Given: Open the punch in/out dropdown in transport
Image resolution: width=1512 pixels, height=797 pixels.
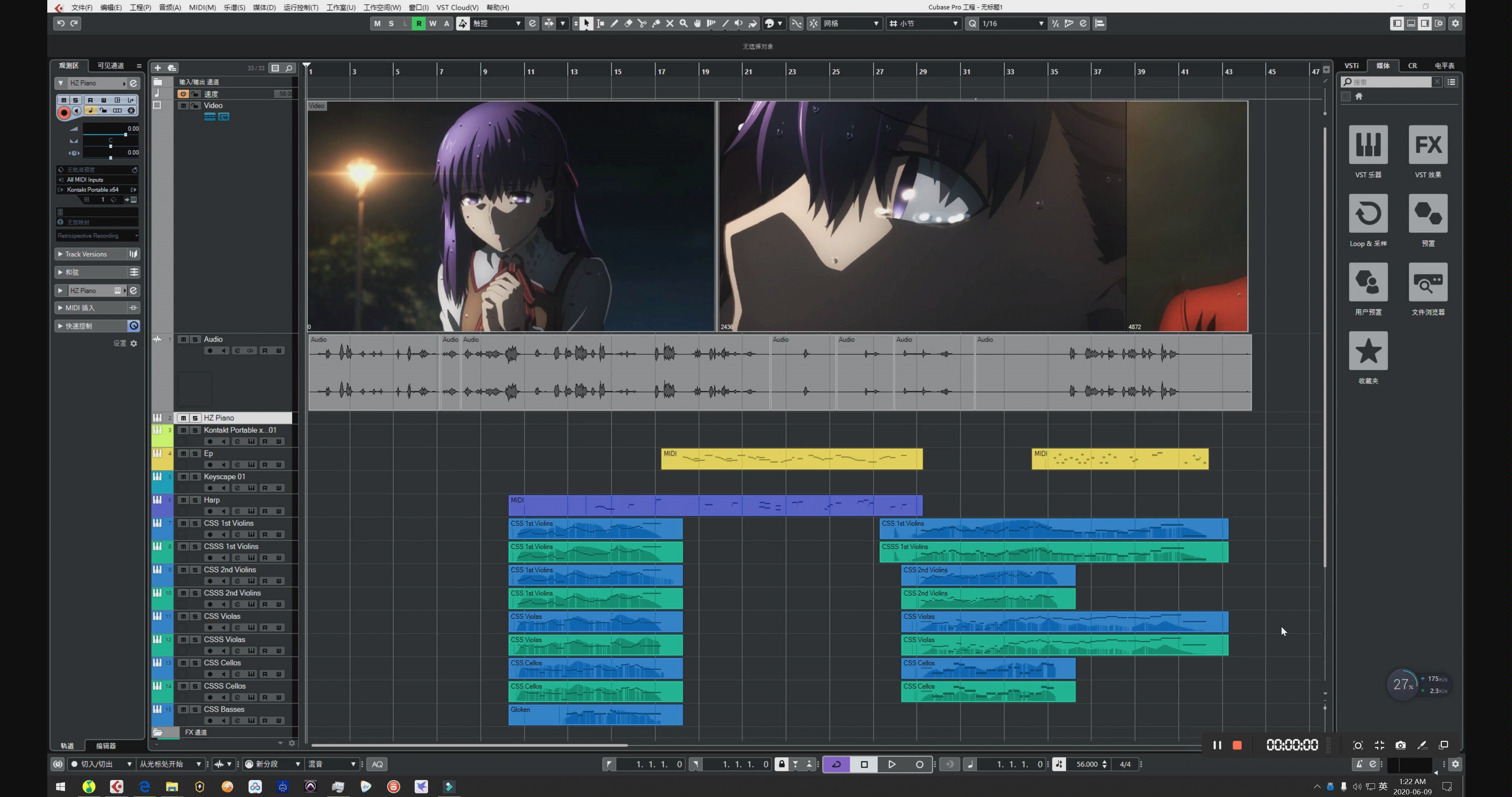Looking at the screenshot, I should 102,764.
